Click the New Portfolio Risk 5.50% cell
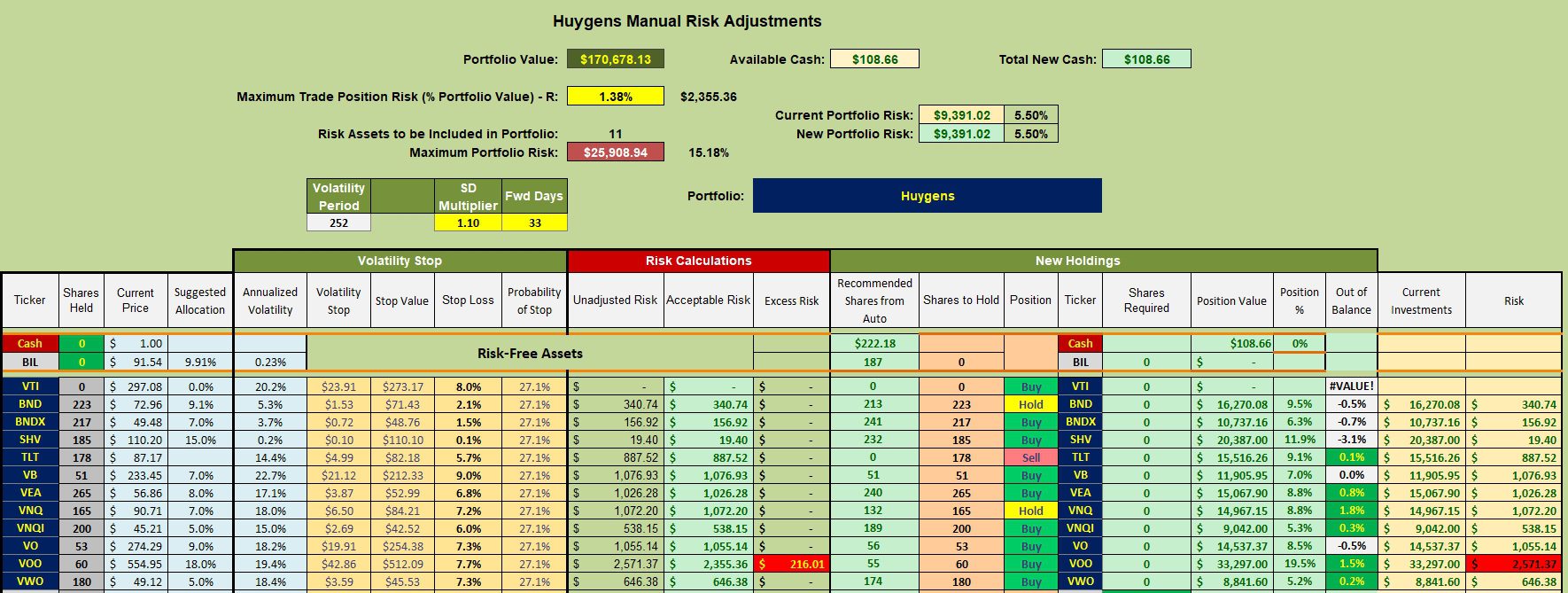The image size is (1568, 593). click(x=1030, y=134)
